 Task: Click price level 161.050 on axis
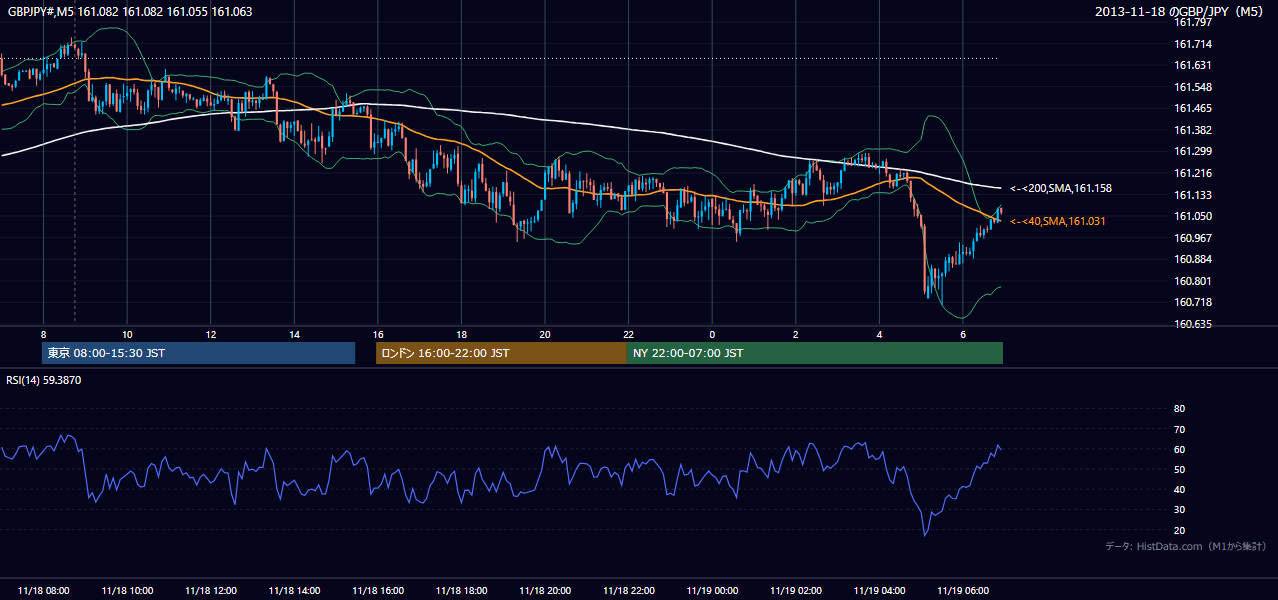(1192, 216)
